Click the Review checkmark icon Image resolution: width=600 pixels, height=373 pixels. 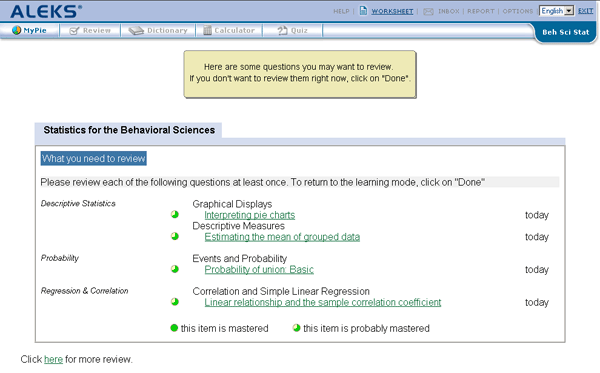coord(74,31)
